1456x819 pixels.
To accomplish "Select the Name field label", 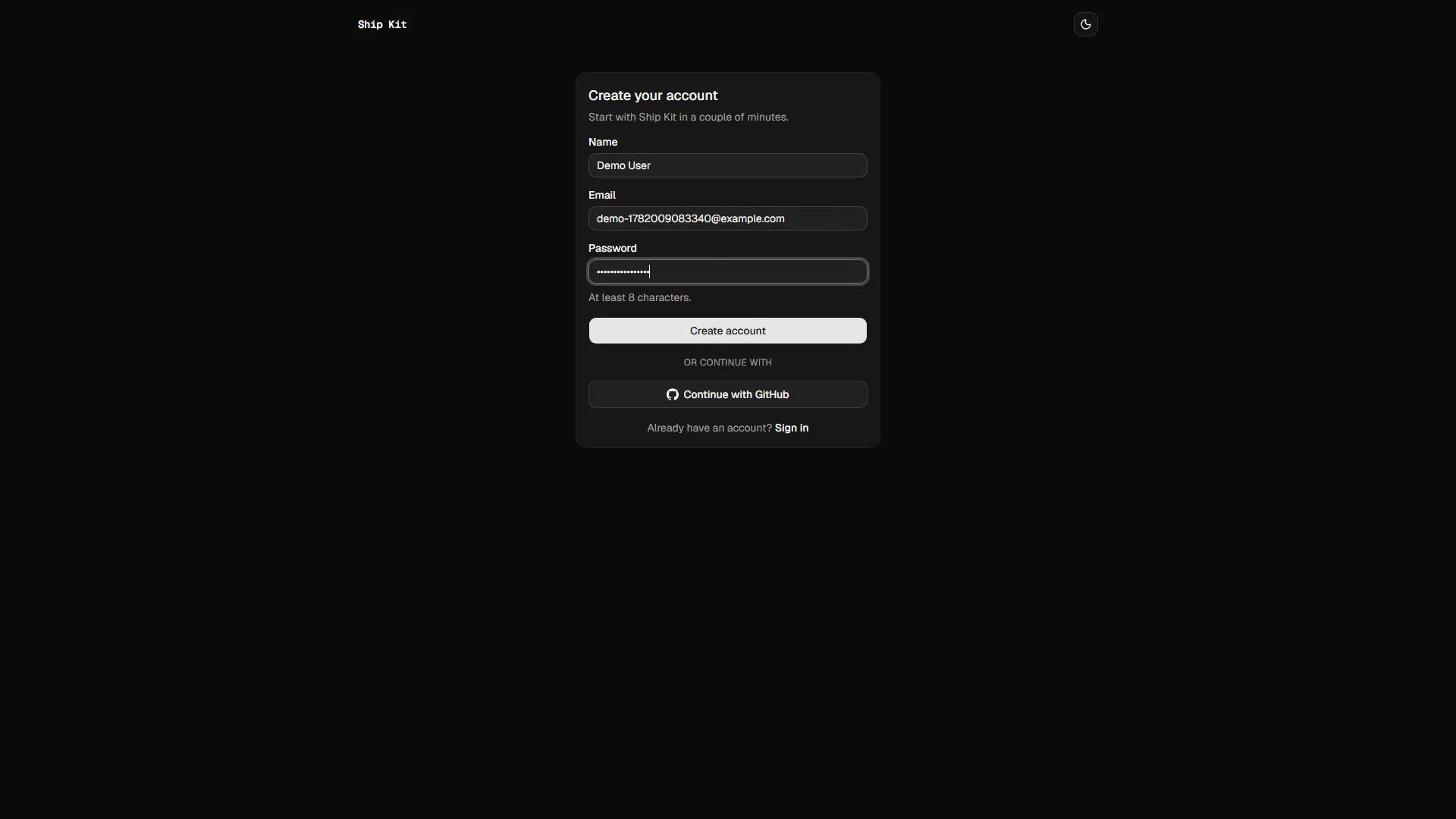I will click(x=603, y=142).
